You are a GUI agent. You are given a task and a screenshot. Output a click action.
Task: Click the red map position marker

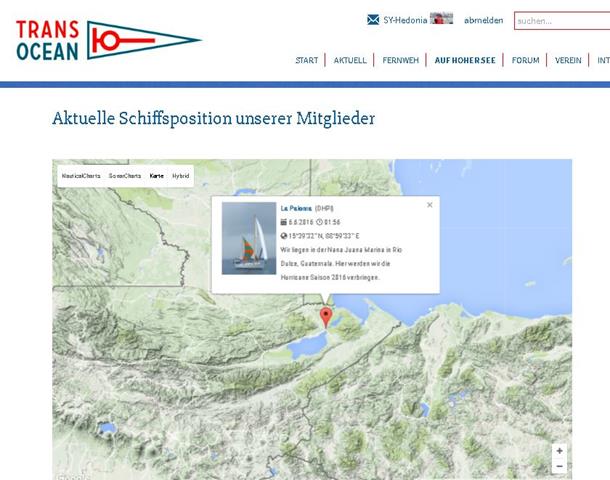click(x=325, y=317)
